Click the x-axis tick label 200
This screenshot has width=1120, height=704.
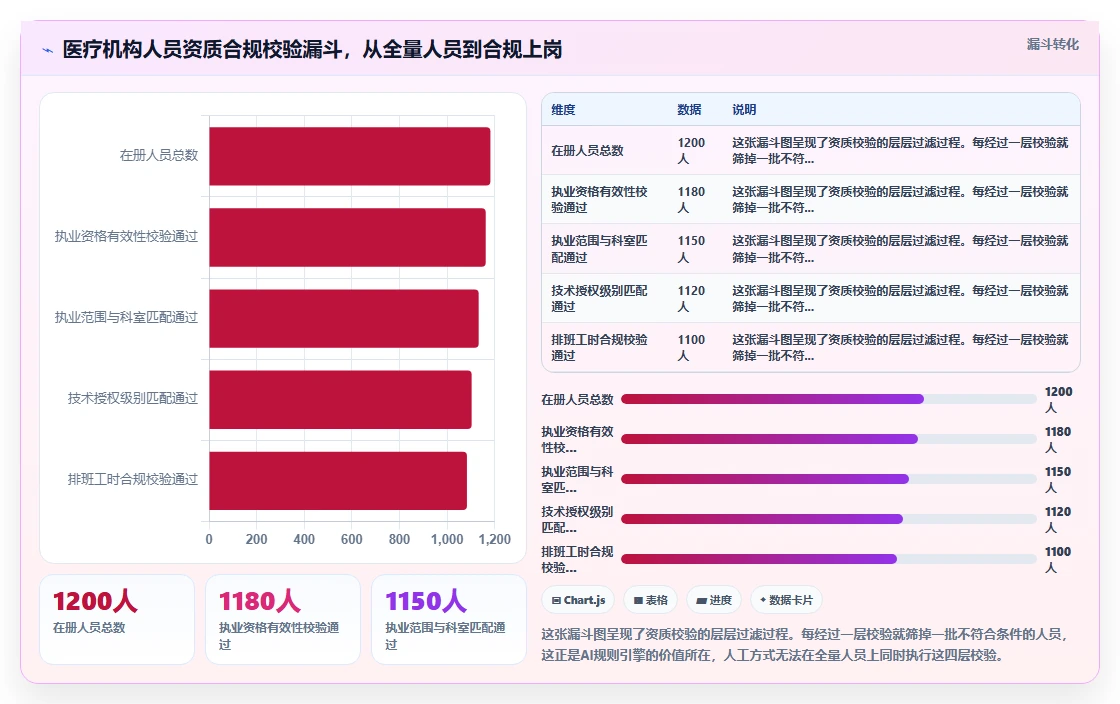click(x=256, y=539)
